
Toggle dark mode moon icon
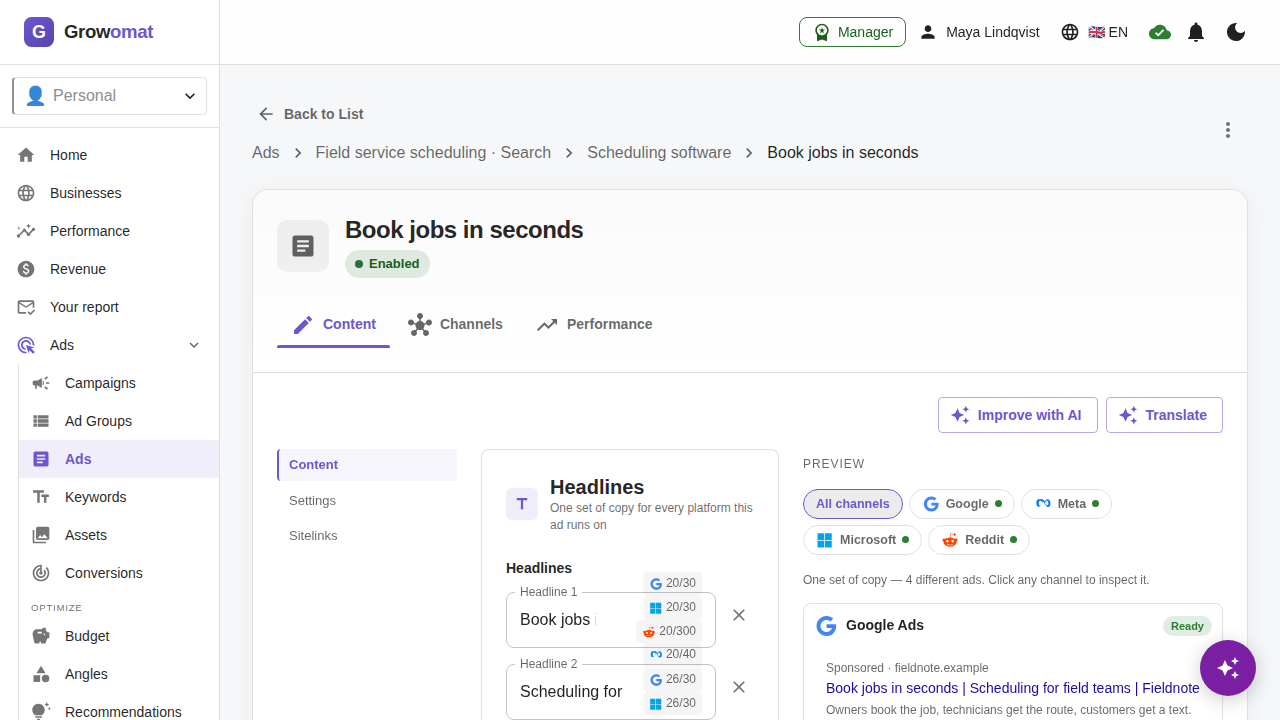click(x=1236, y=32)
